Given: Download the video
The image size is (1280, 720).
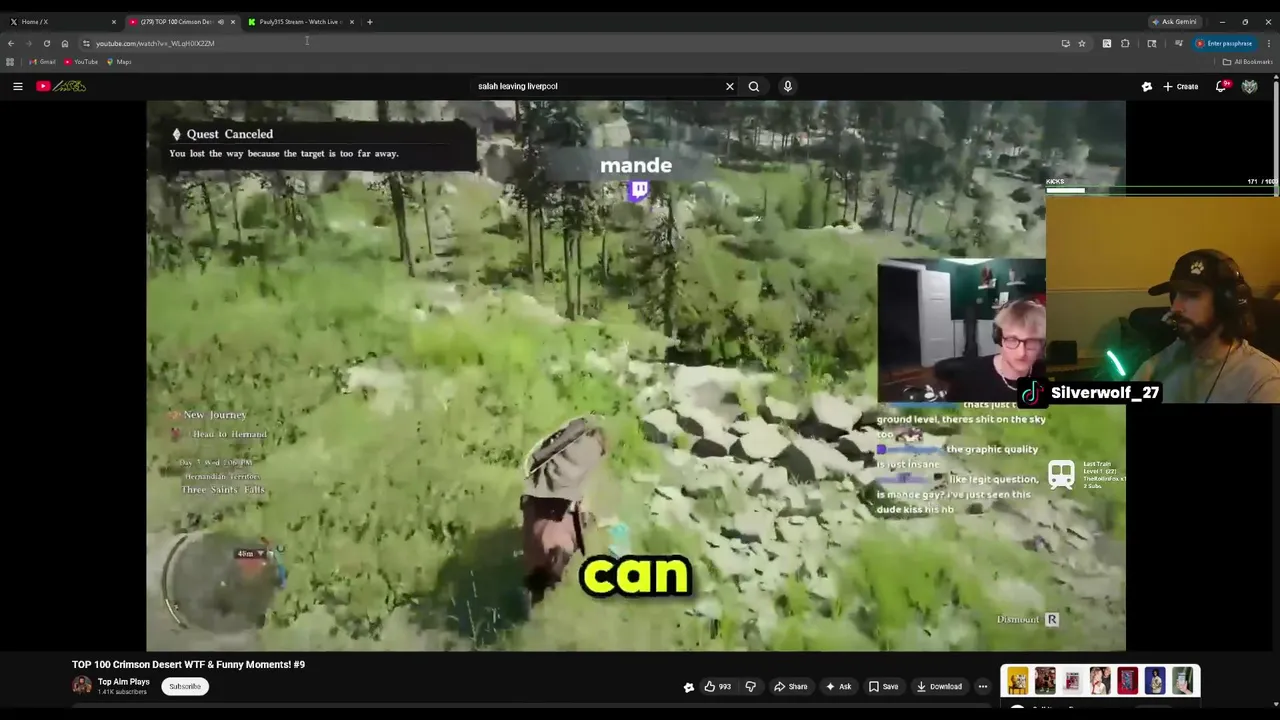Looking at the screenshot, I should click(x=939, y=686).
